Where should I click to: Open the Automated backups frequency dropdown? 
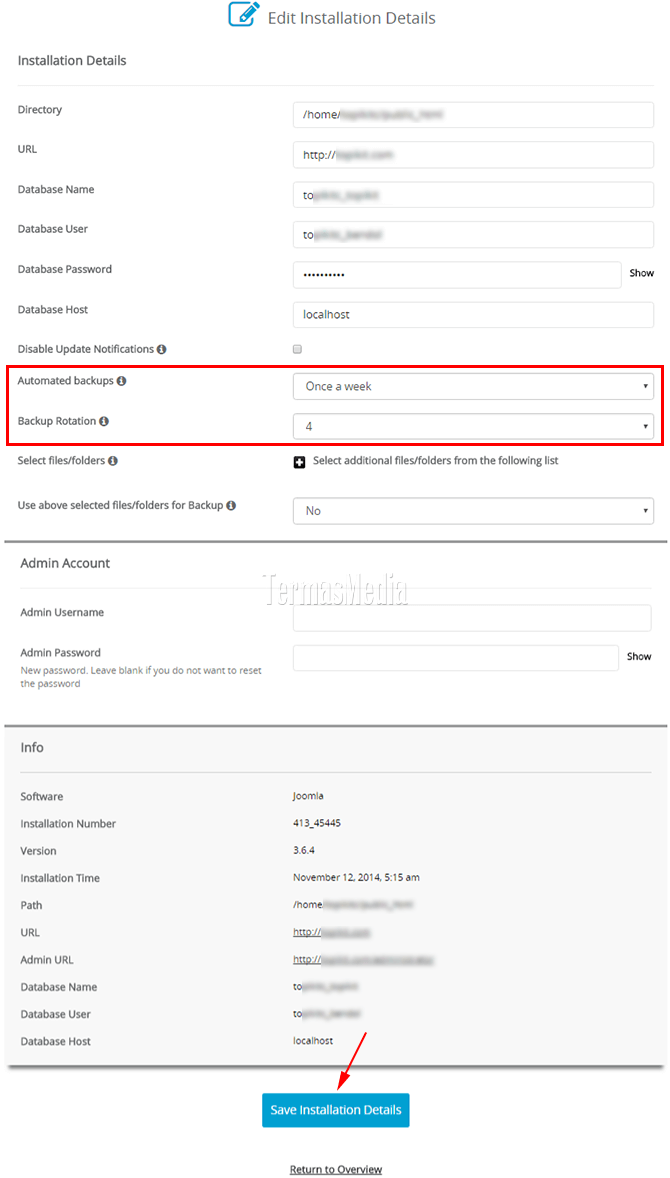[x=472, y=385]
